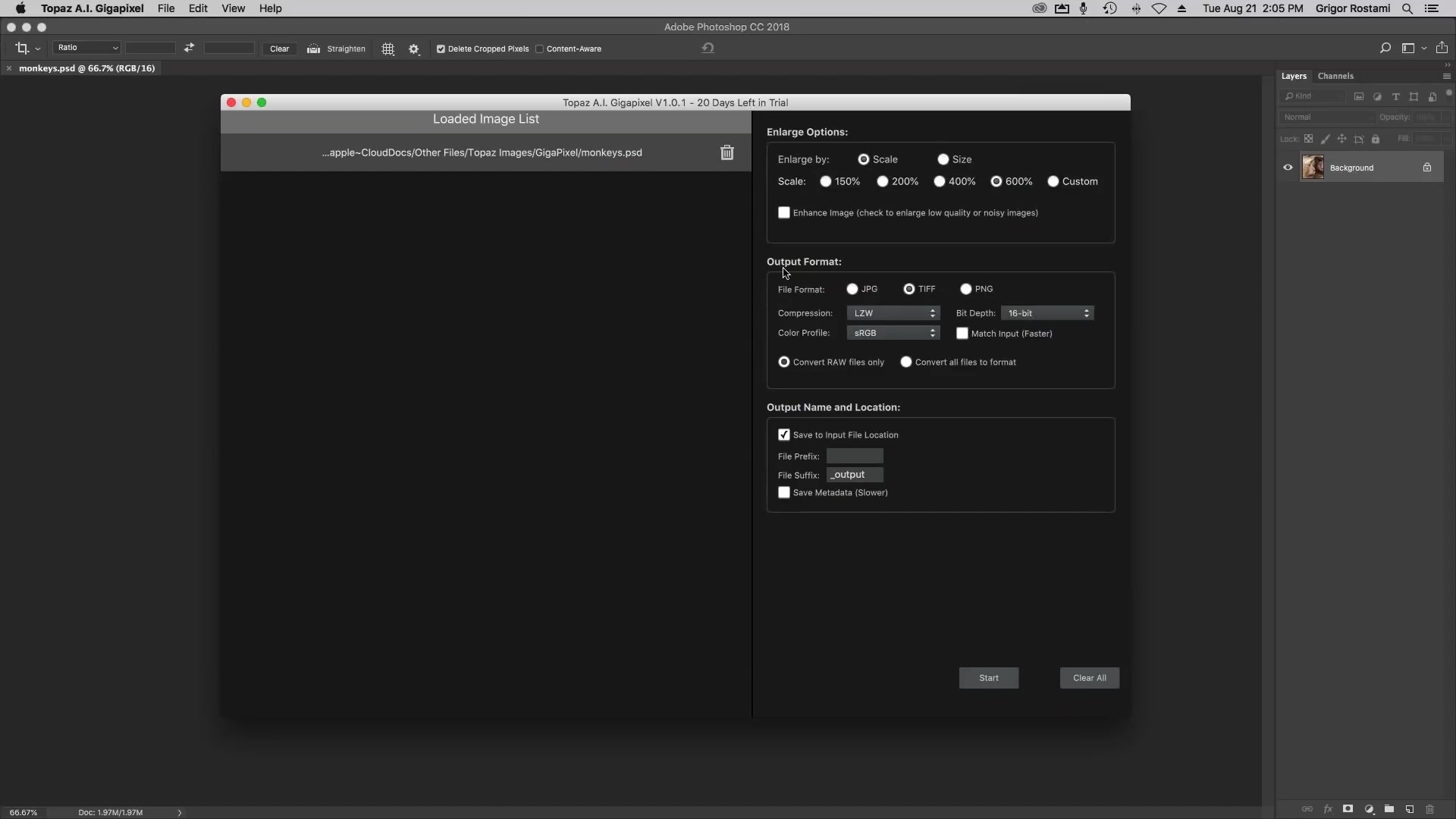This screenshot has width=1456, height=819.
Task: Choose 200% scale option
Action: tap(882, 181)
